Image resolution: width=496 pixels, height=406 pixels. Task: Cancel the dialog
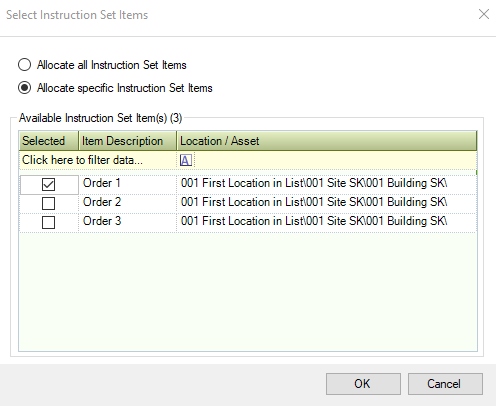tap(445, 384)
